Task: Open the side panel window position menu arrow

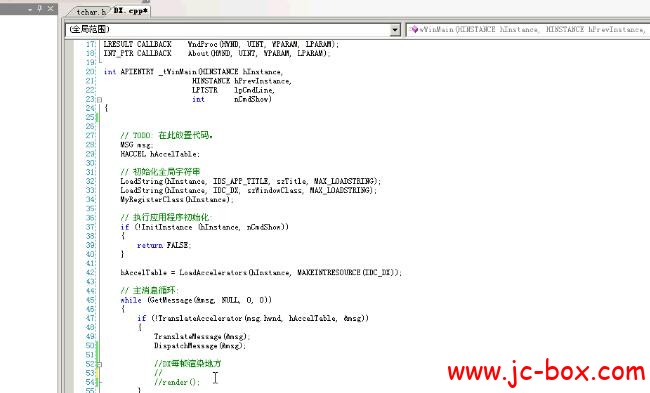Action: (x=30, y=9)
